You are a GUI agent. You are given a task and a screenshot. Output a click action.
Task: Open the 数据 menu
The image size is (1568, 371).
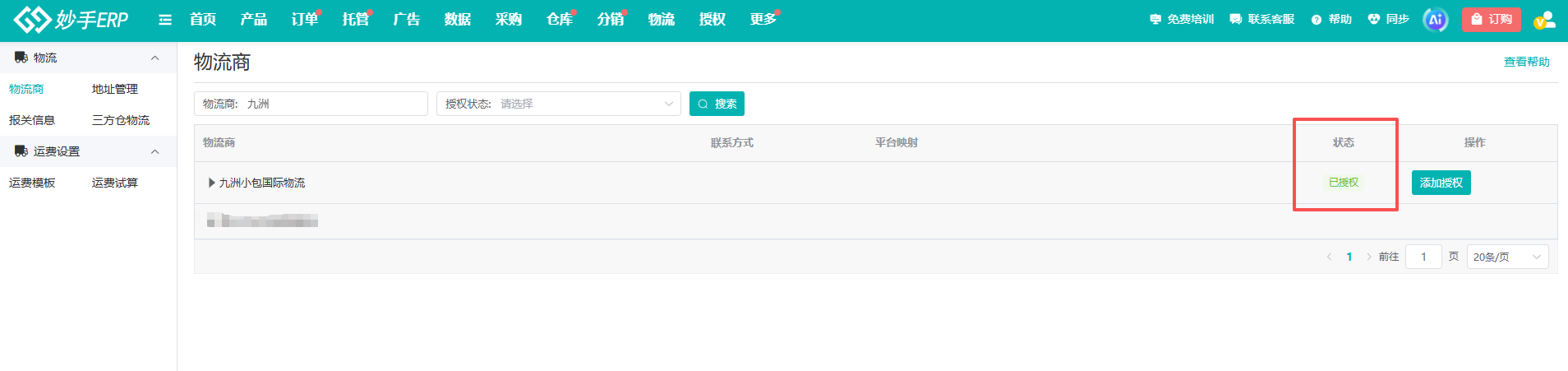click(458, 20)
